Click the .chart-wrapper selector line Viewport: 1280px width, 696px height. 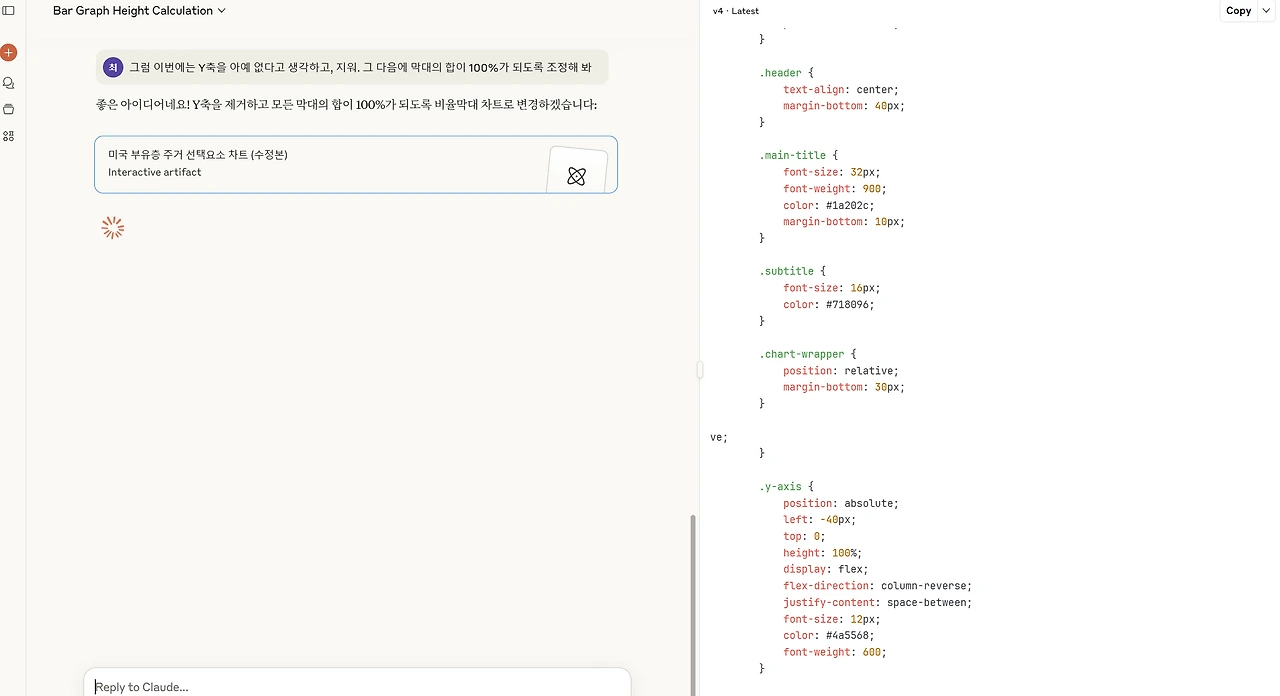[807, 354]
